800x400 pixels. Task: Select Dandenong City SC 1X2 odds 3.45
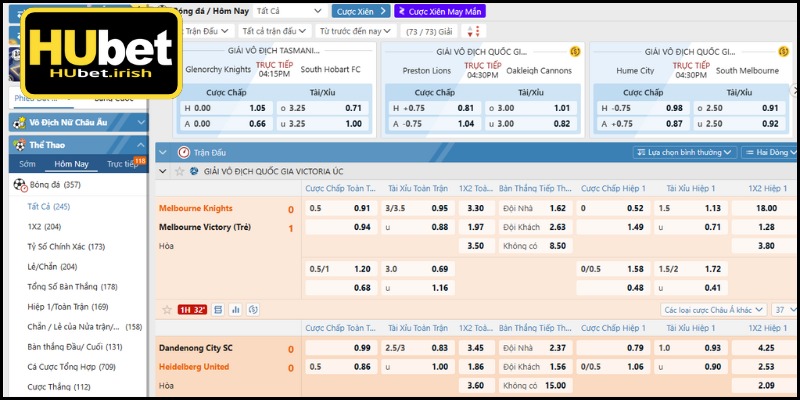coord(476,348)
